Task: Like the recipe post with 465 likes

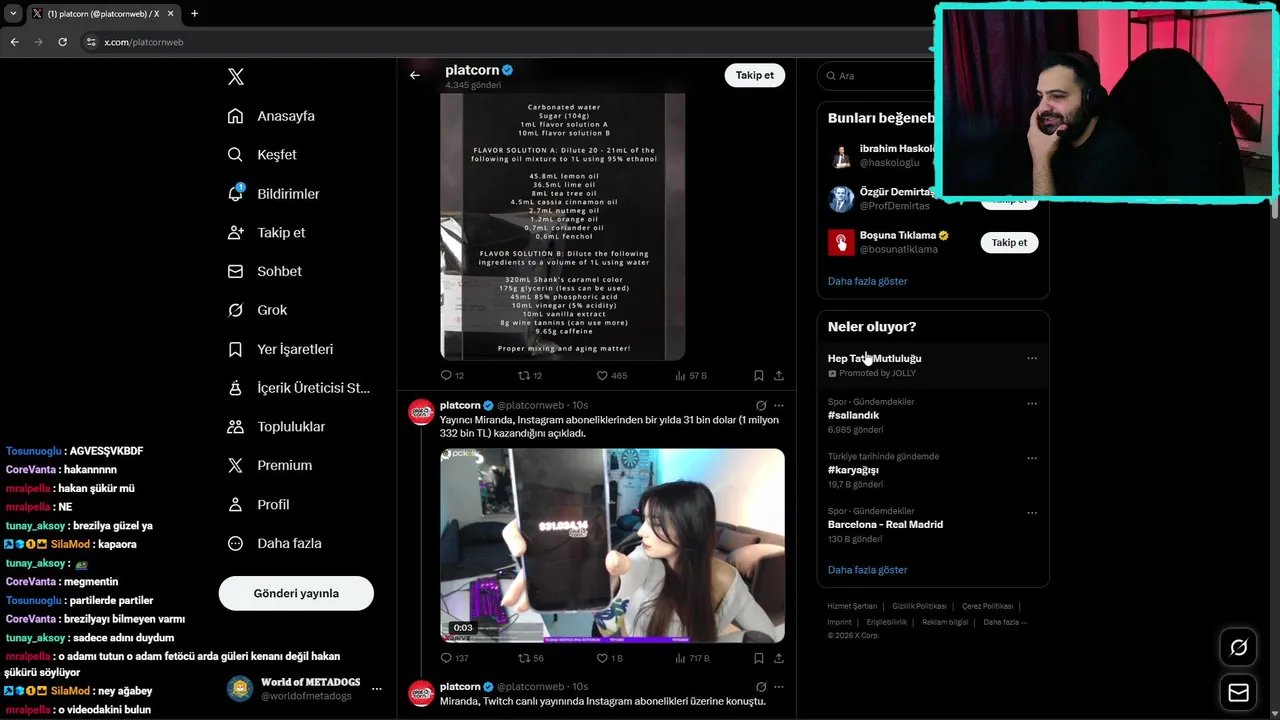Action: click(611, 376)
